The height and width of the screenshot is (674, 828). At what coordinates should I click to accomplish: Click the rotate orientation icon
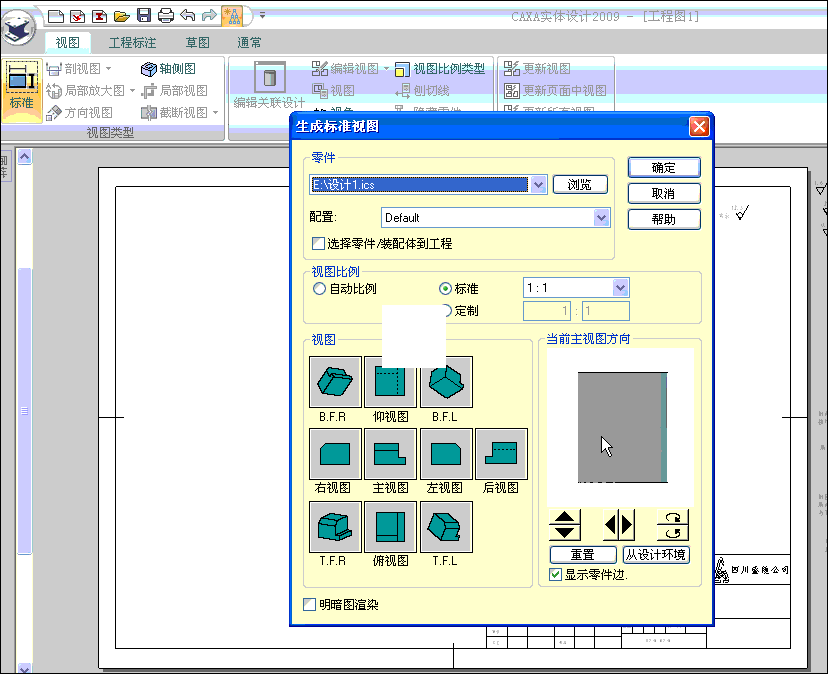tap(673, 525)
